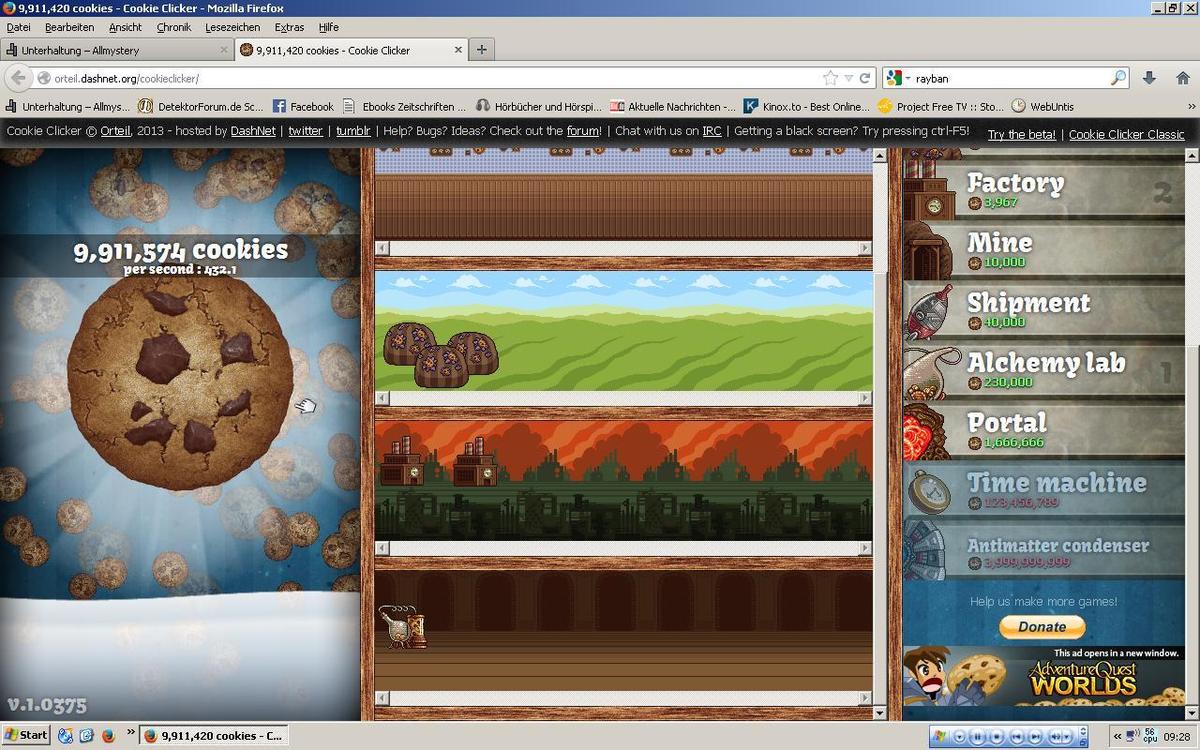Select the Time machine store item
Screen dimensions: 1200x750
pyautogui.click(x=1044, y=491)
